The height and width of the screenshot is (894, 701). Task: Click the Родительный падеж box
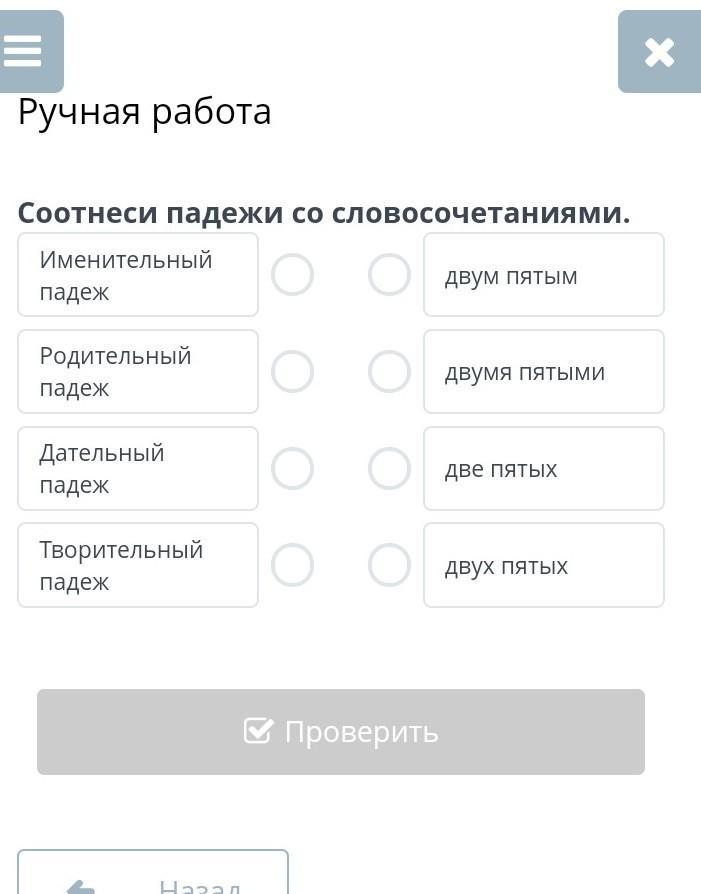[138, 372]
